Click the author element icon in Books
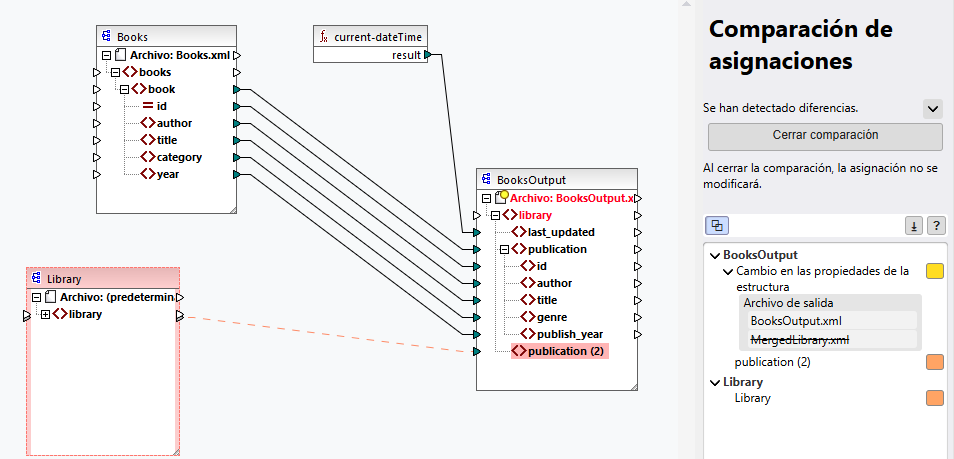 [147, 124]
